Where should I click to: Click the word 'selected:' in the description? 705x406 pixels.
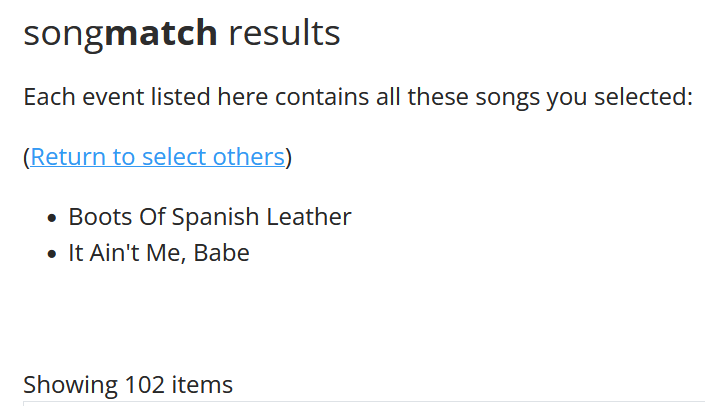pos(646,98)
